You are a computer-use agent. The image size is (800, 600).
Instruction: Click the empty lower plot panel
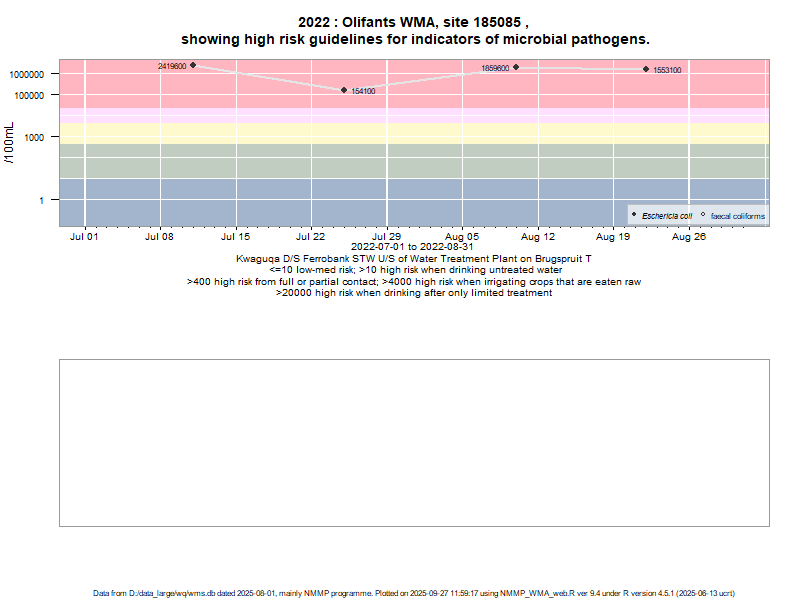tap(414, 442)
